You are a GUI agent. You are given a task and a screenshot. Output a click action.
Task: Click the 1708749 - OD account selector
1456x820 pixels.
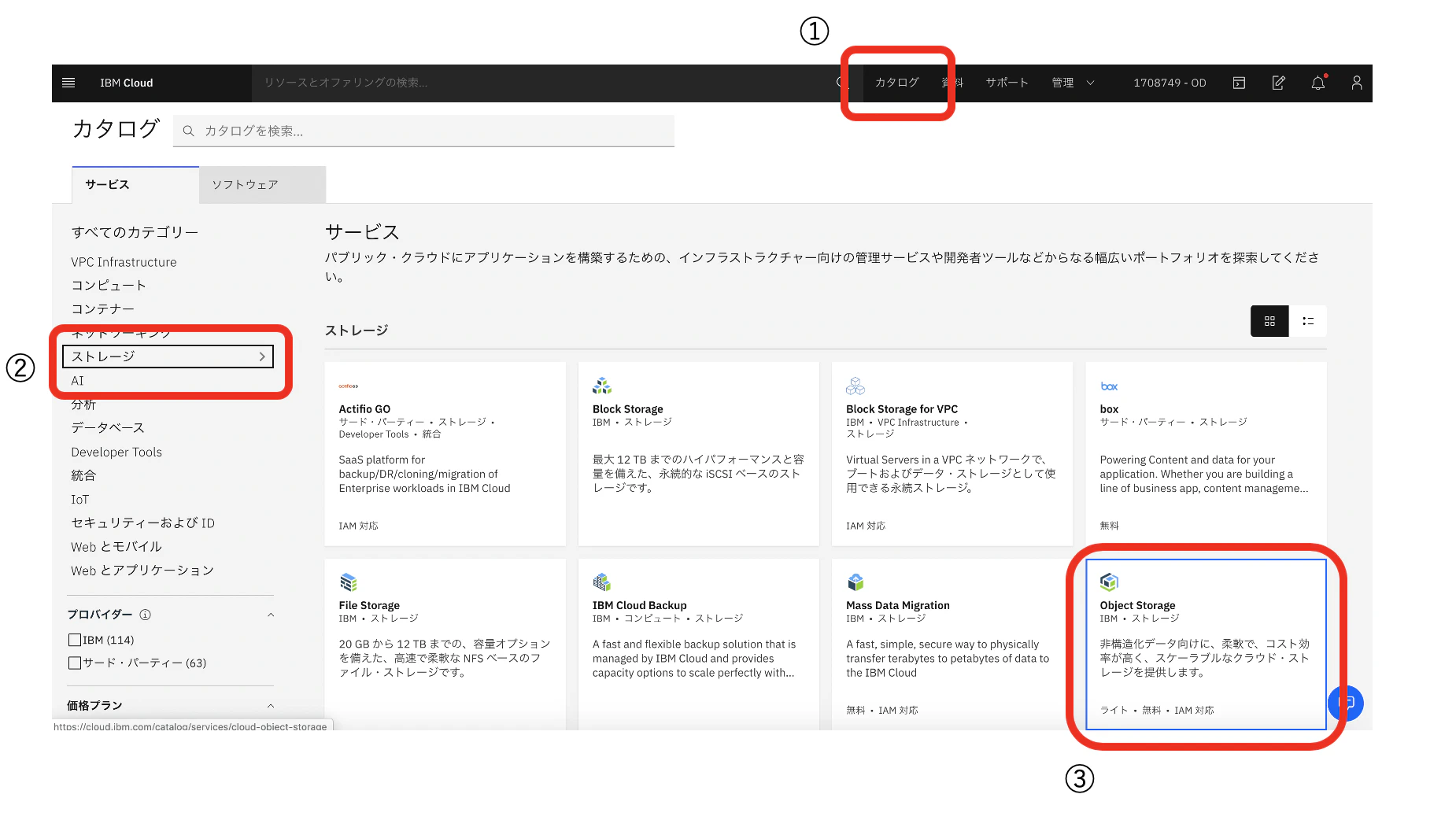[x=1170, y=83]
